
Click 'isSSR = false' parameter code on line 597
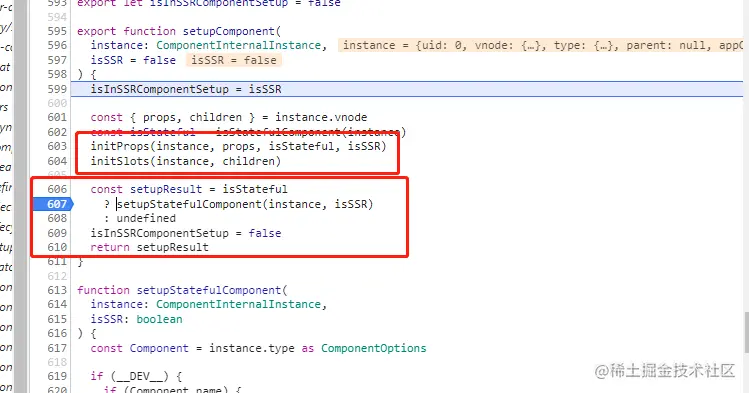click(133, 60)
